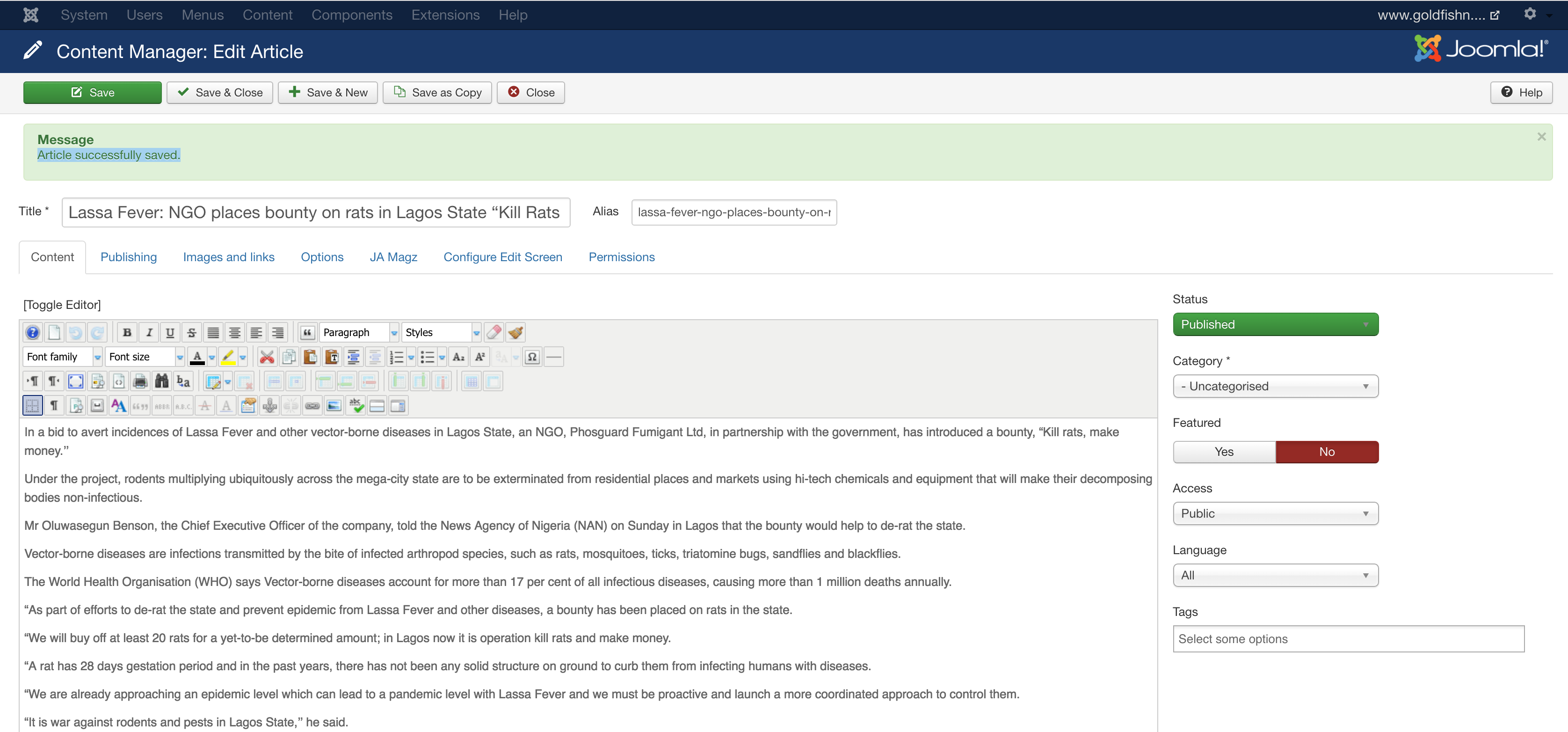1568x732 pixels.
Task: Open the Font family dropdown
Action: [63, 357]
